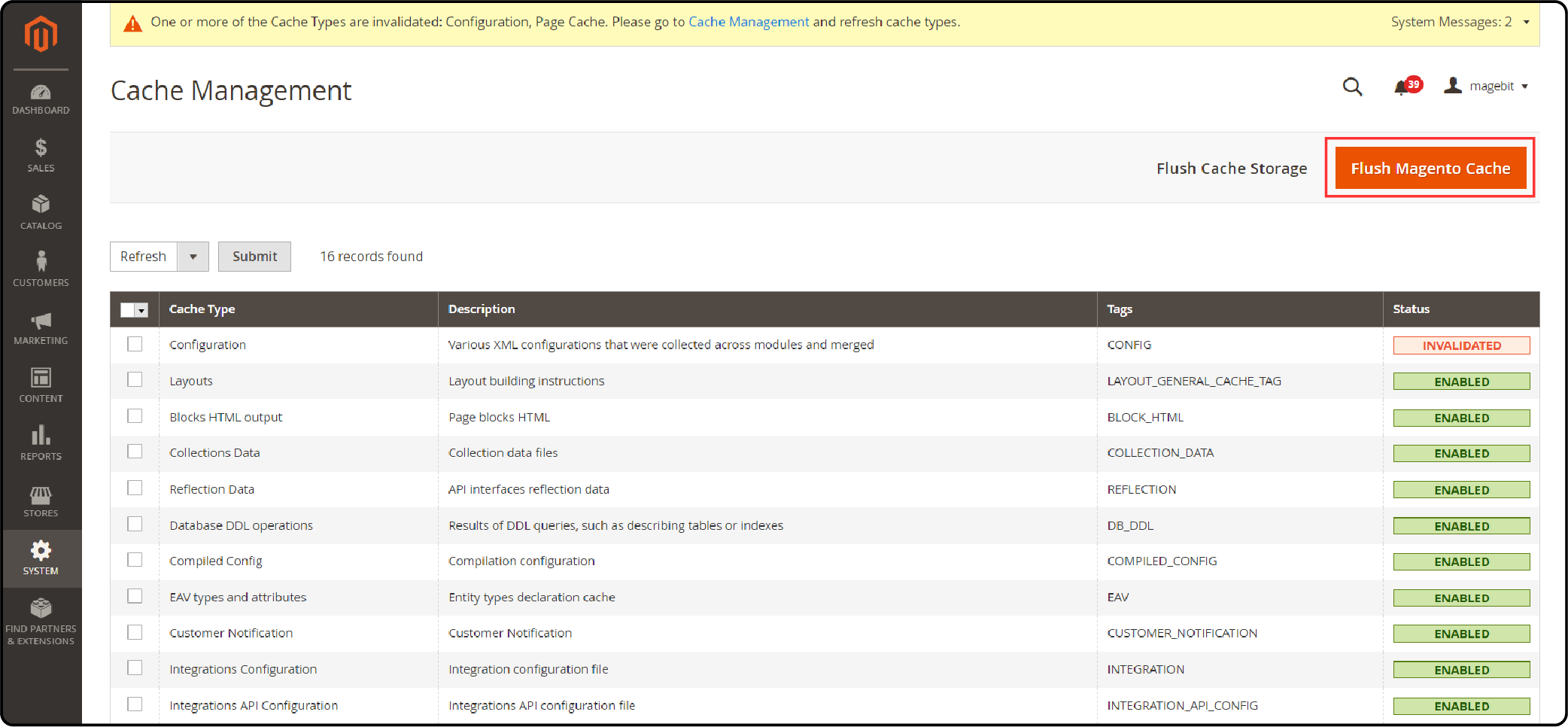Viewport: 1568px width, 727px height.
Task: Check the Compiled Config checkbox
Action: click(x=135, y=560)
